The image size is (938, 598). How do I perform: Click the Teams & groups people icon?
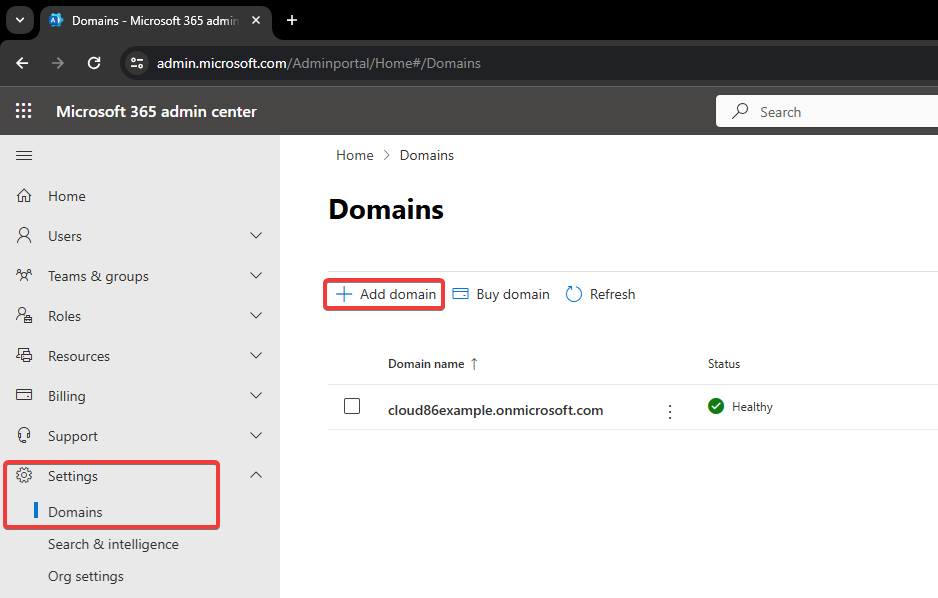(x=24, y=275)
